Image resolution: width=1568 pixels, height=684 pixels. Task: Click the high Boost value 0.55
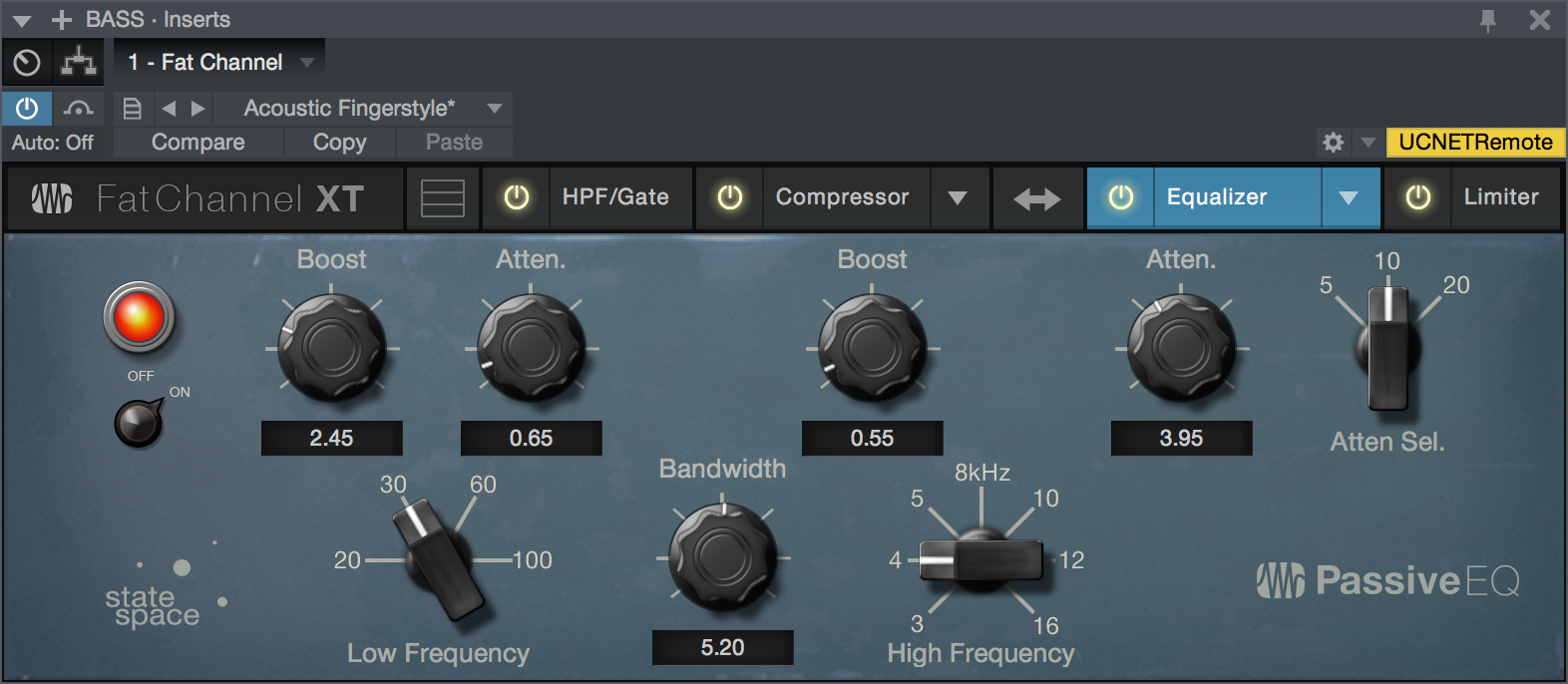click(873, 438)
